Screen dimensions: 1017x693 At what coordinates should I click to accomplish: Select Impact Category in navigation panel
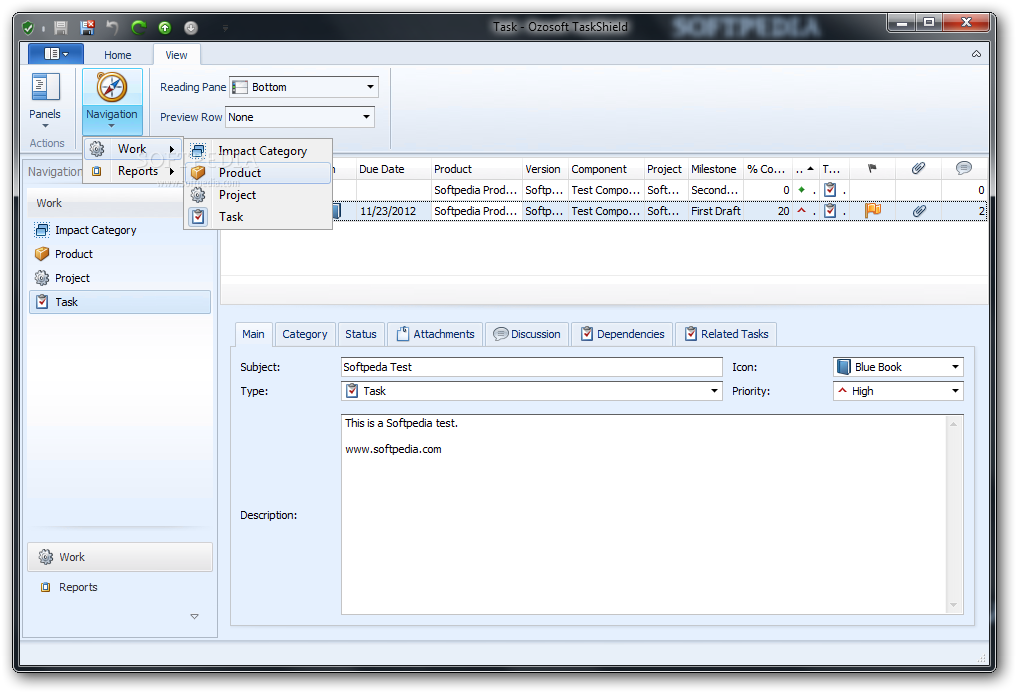click(120, 230)
